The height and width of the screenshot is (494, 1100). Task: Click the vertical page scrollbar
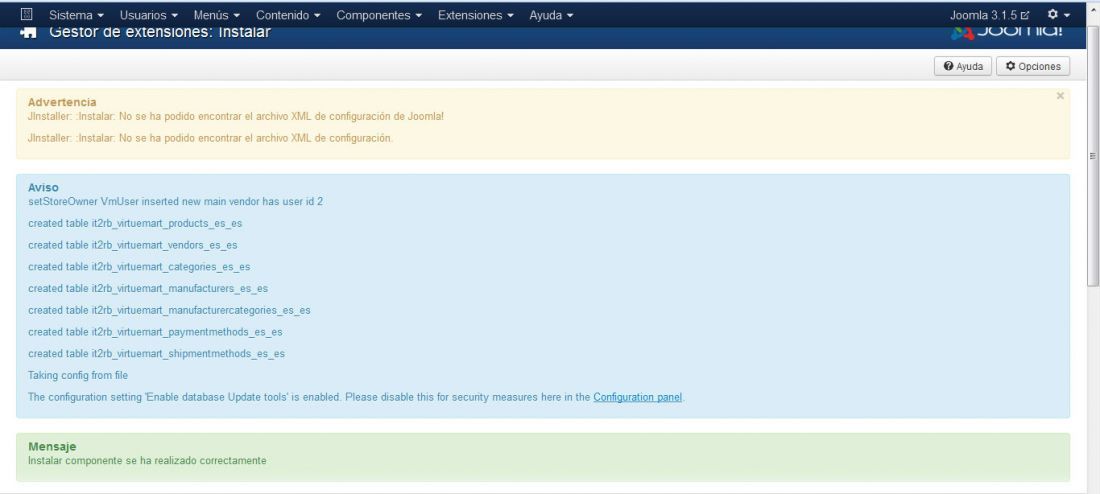coord(1093,156)
